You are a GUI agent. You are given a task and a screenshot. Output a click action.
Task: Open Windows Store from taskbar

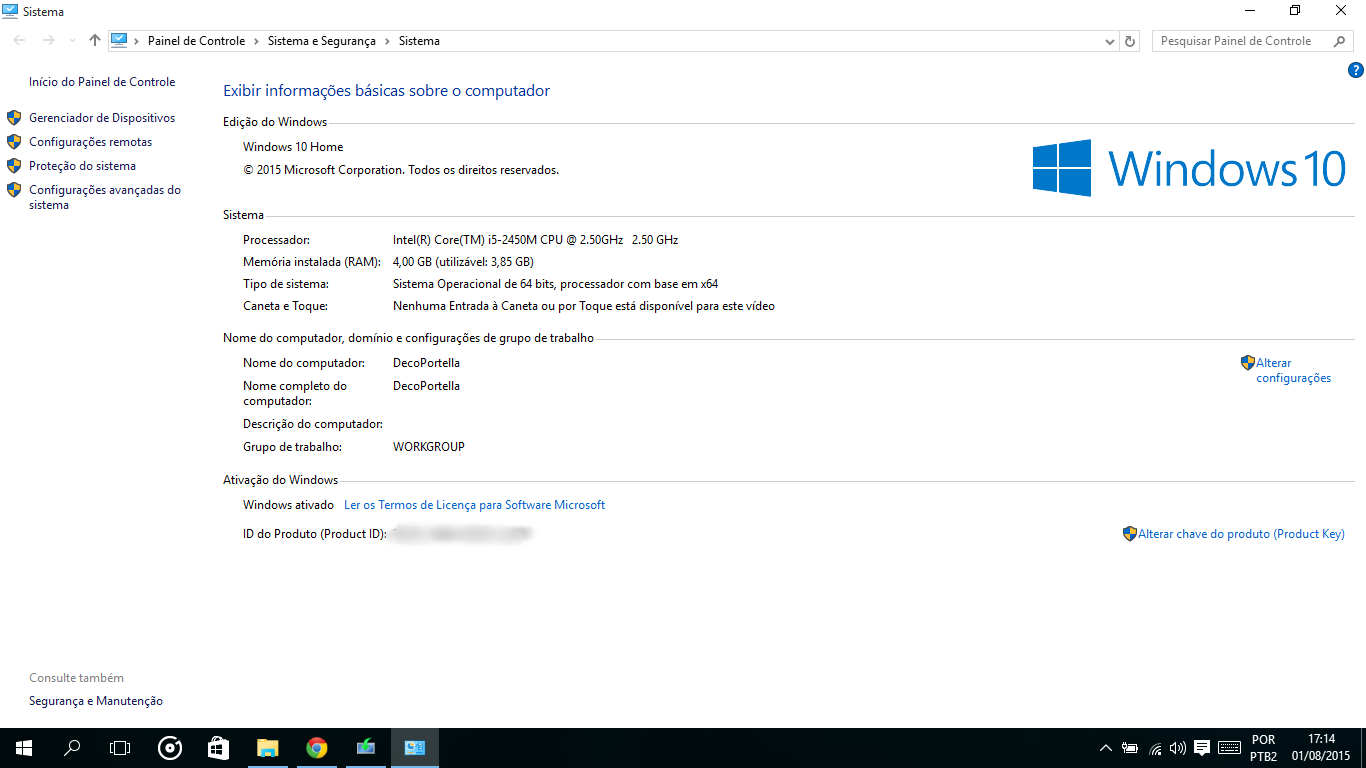pos(218,748)
